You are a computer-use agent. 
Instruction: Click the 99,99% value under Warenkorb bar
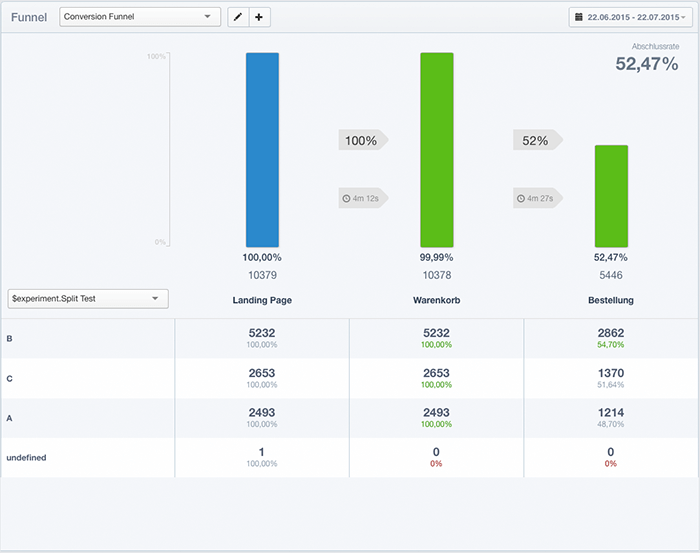(437, 257)
